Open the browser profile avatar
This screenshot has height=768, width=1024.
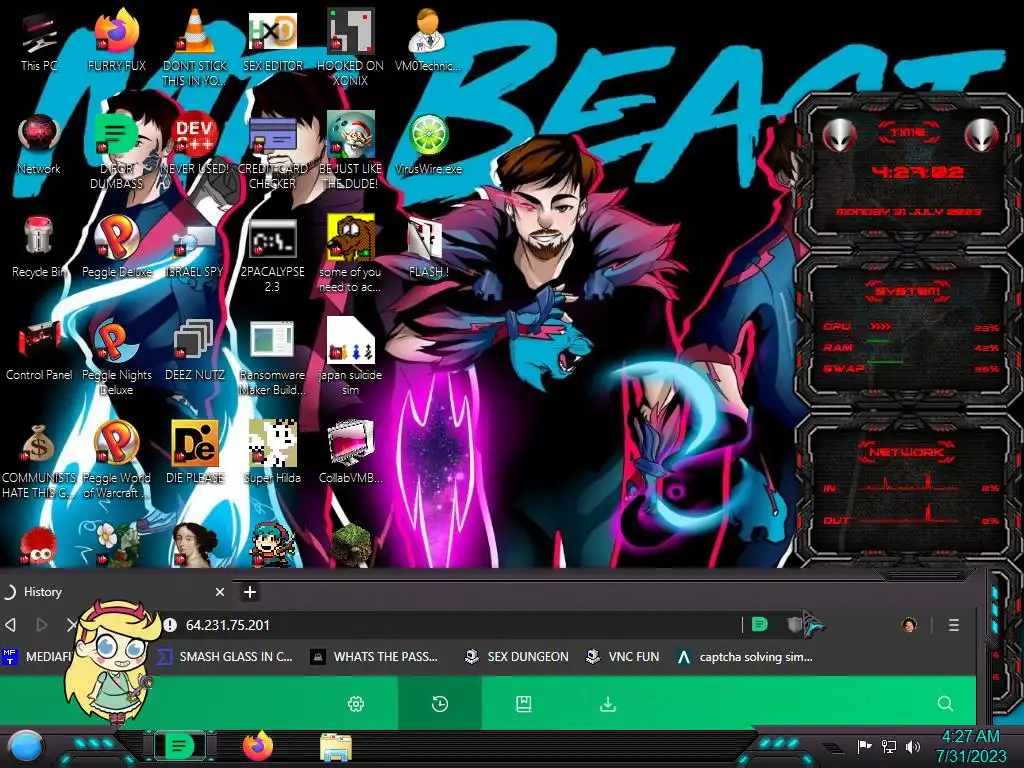(909, 625)
